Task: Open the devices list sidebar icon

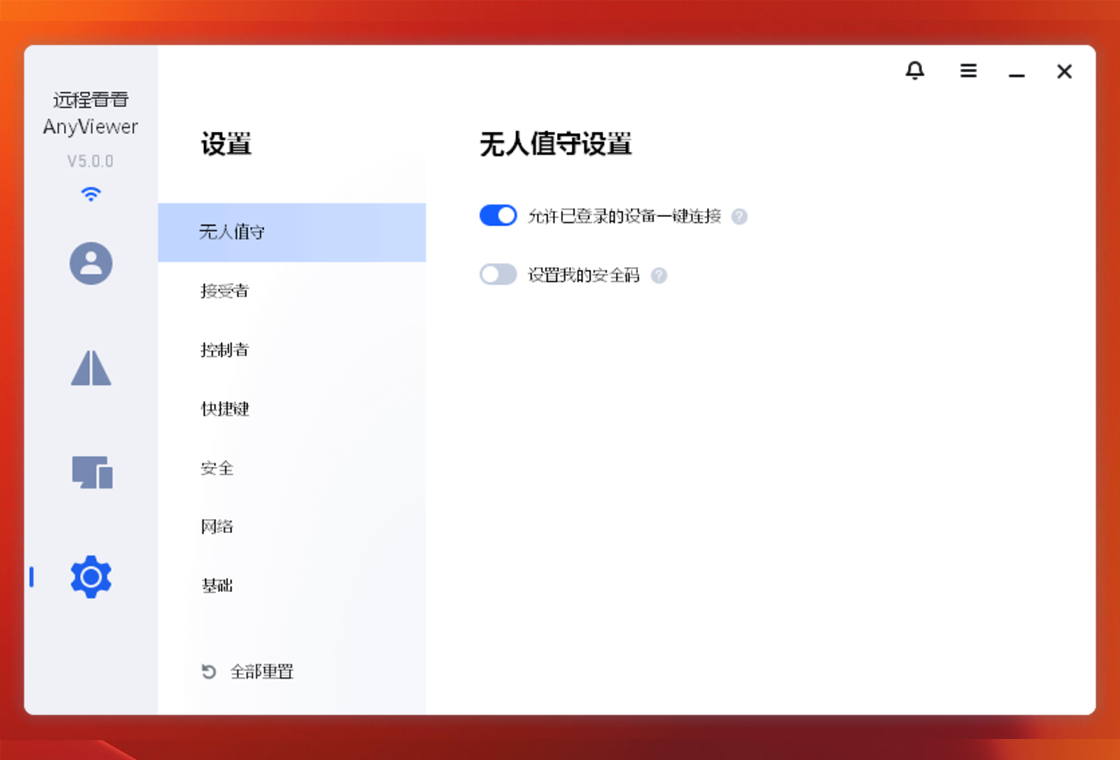Action: [91, 472]
